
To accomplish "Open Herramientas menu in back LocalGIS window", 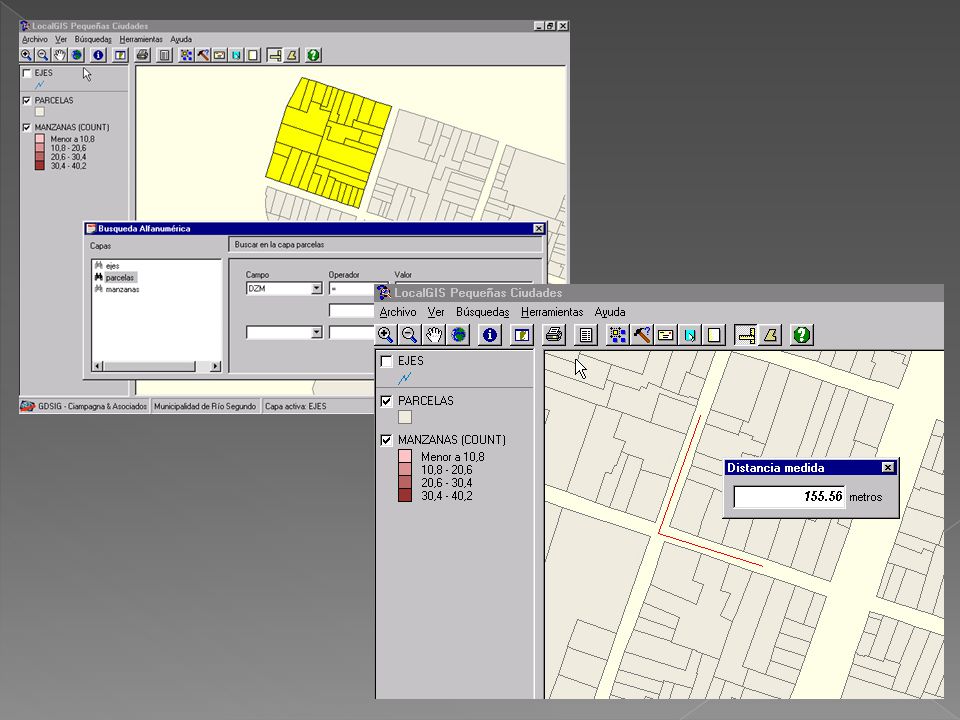I will 141,39.
